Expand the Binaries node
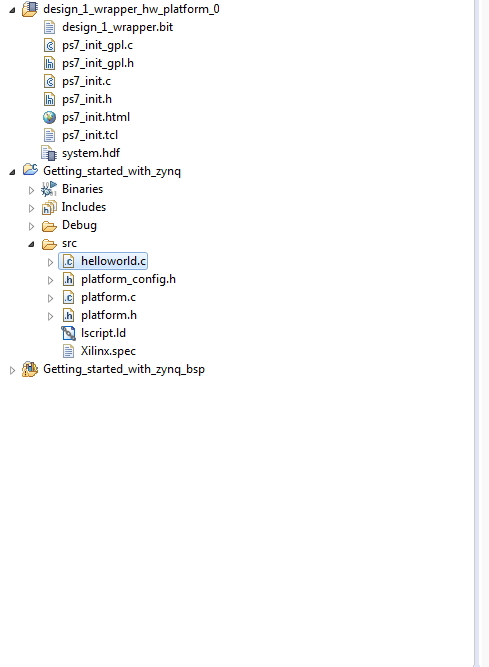The width and height of the screenshot is (489, 667). pos(31,190)
